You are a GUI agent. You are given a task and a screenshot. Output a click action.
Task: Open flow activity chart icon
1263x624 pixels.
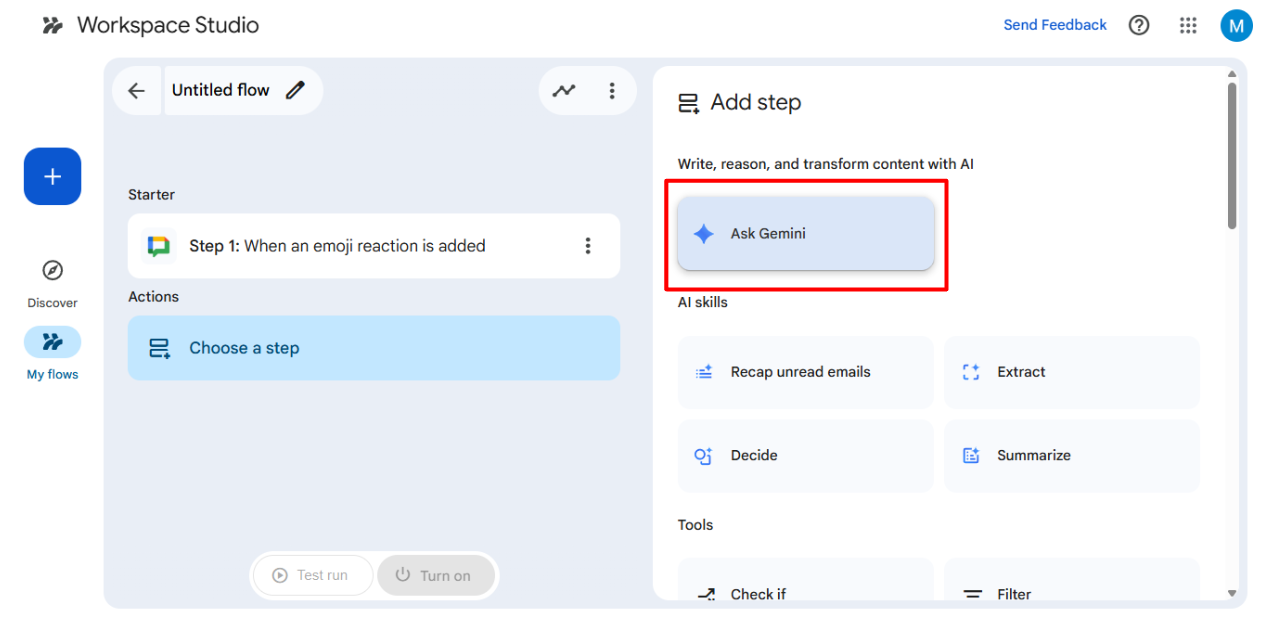point(564,91)
